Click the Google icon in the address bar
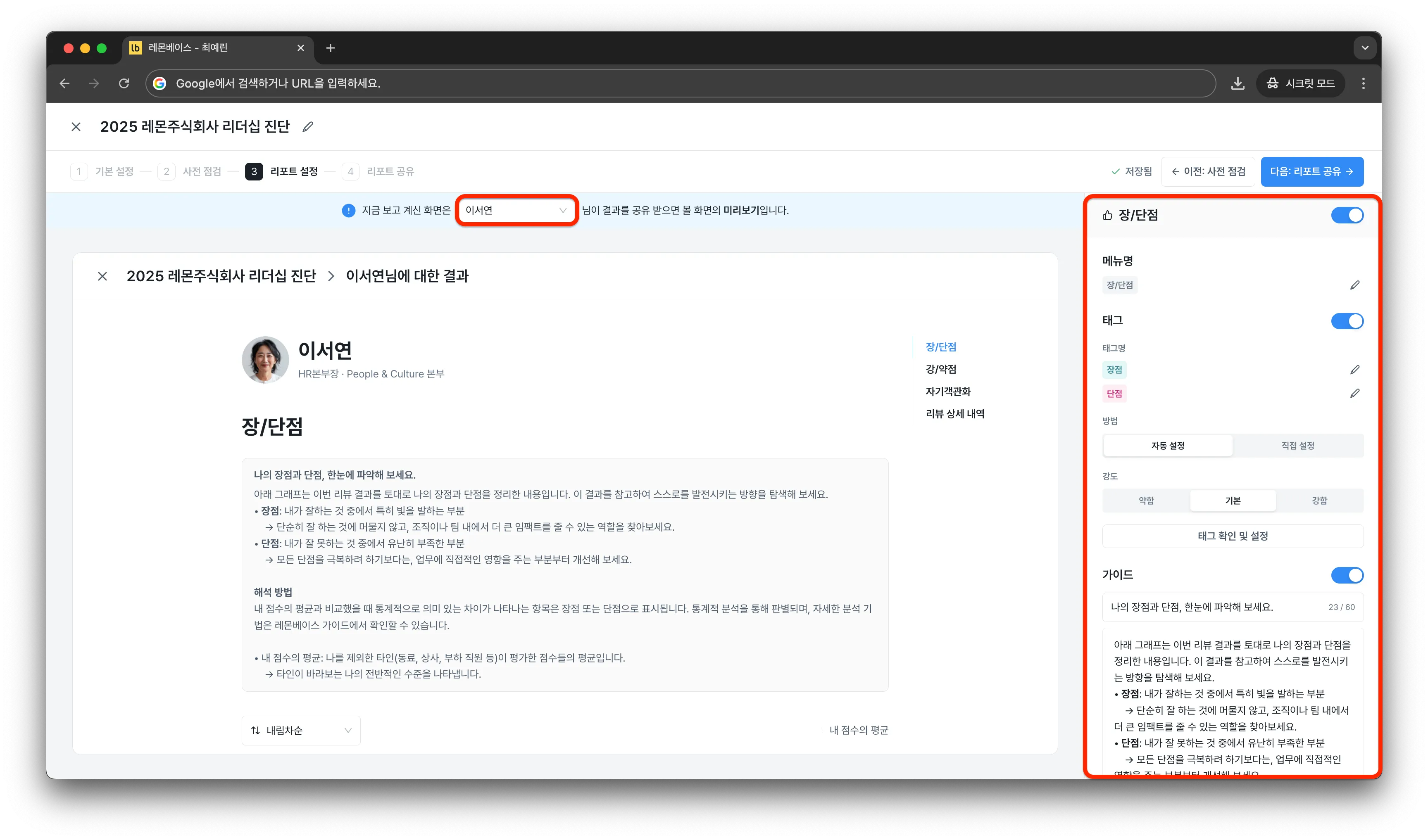Screen dimensions: 1428x840 click(x=160, y=84)
